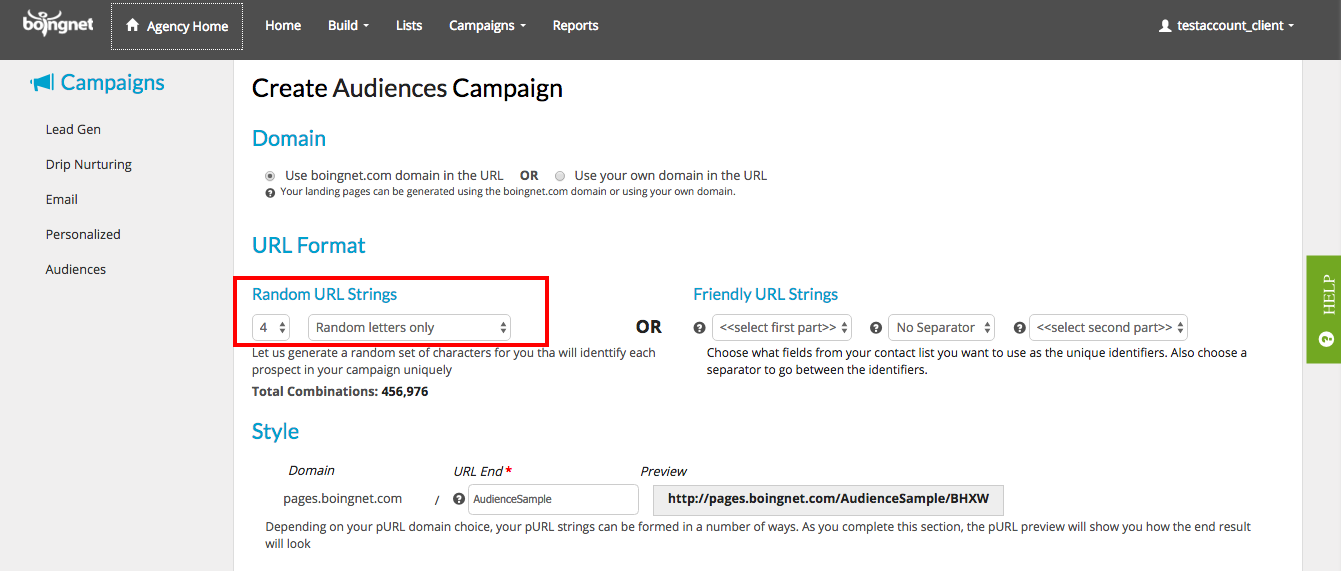Click the Agency Home house icon
This screenshot has height=571, width=1341.
click(x=132, y=26)
